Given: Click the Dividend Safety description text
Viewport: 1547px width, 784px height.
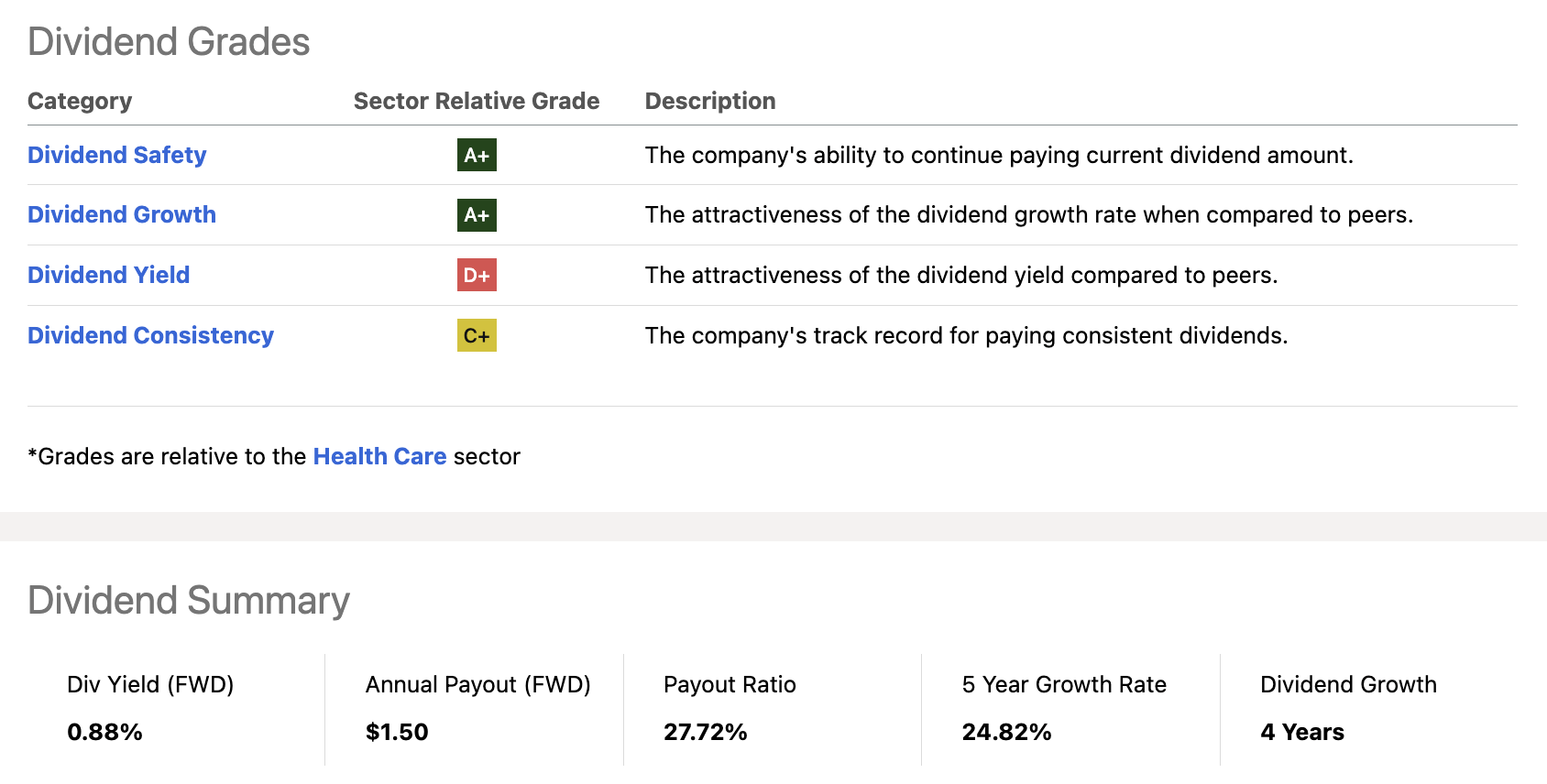Looking at the screenshot, I should tap(999, 155).
